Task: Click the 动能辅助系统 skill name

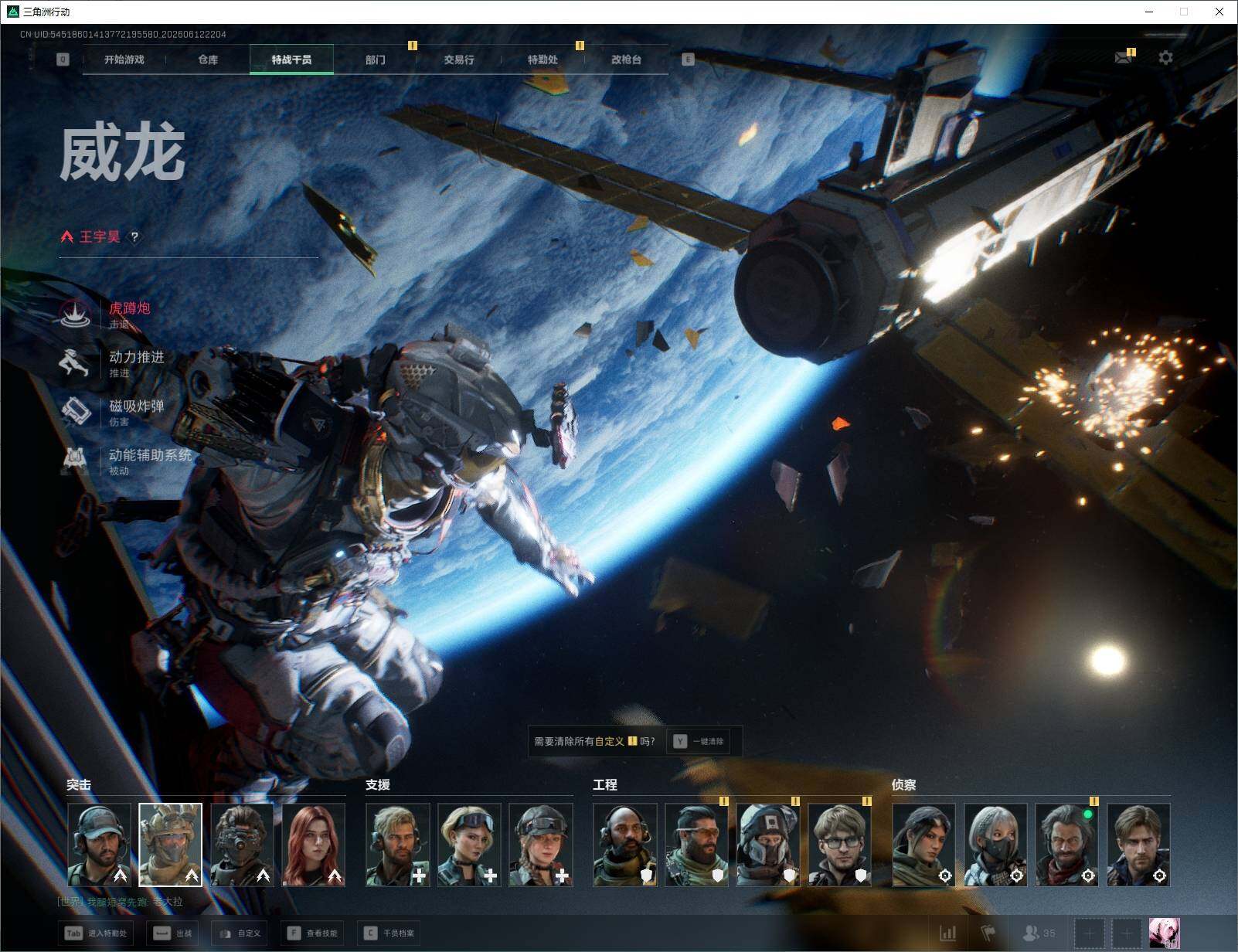Action: (x=151, y=455)
